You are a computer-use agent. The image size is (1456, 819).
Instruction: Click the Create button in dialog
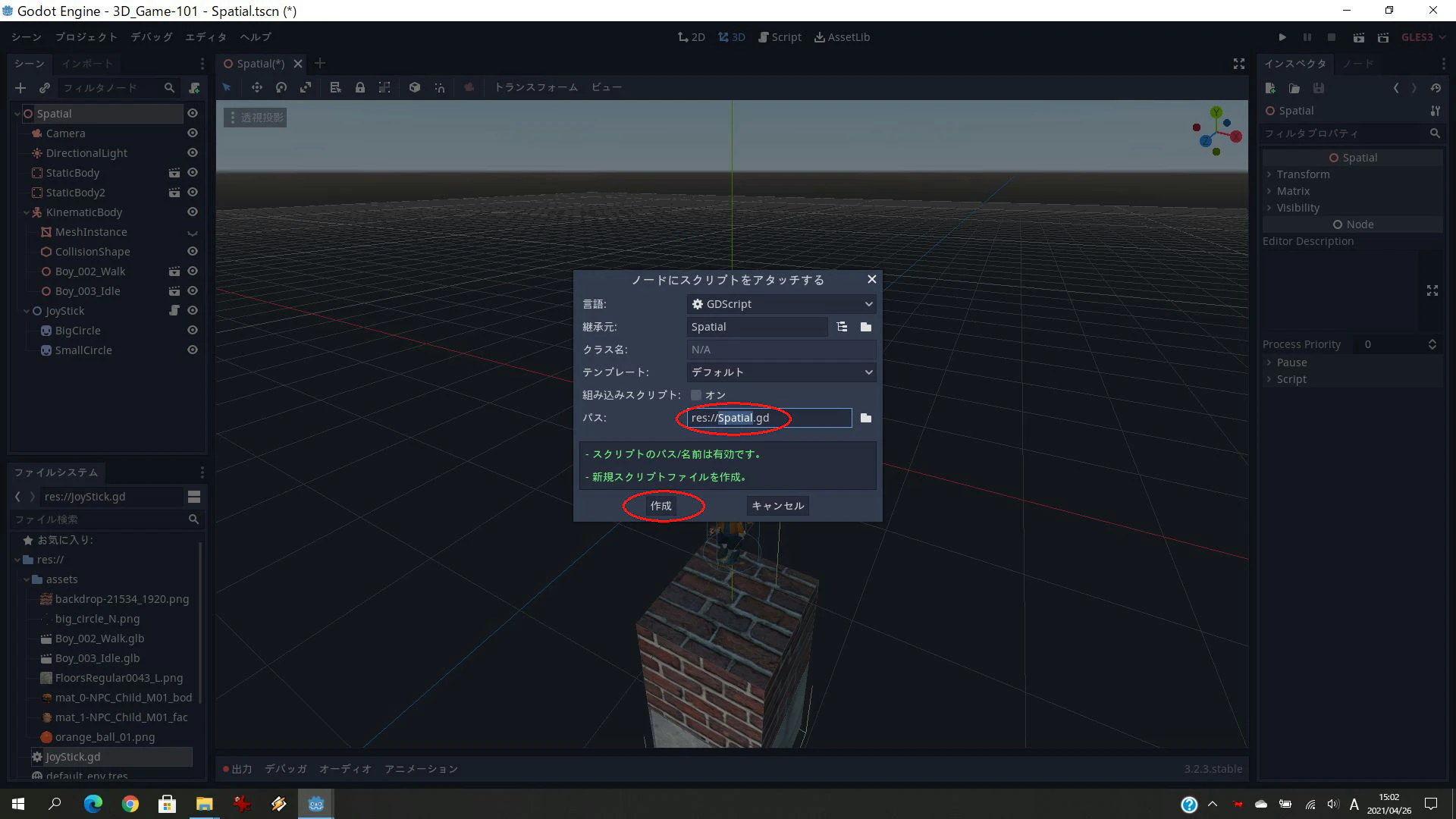(x=661, y=506)
